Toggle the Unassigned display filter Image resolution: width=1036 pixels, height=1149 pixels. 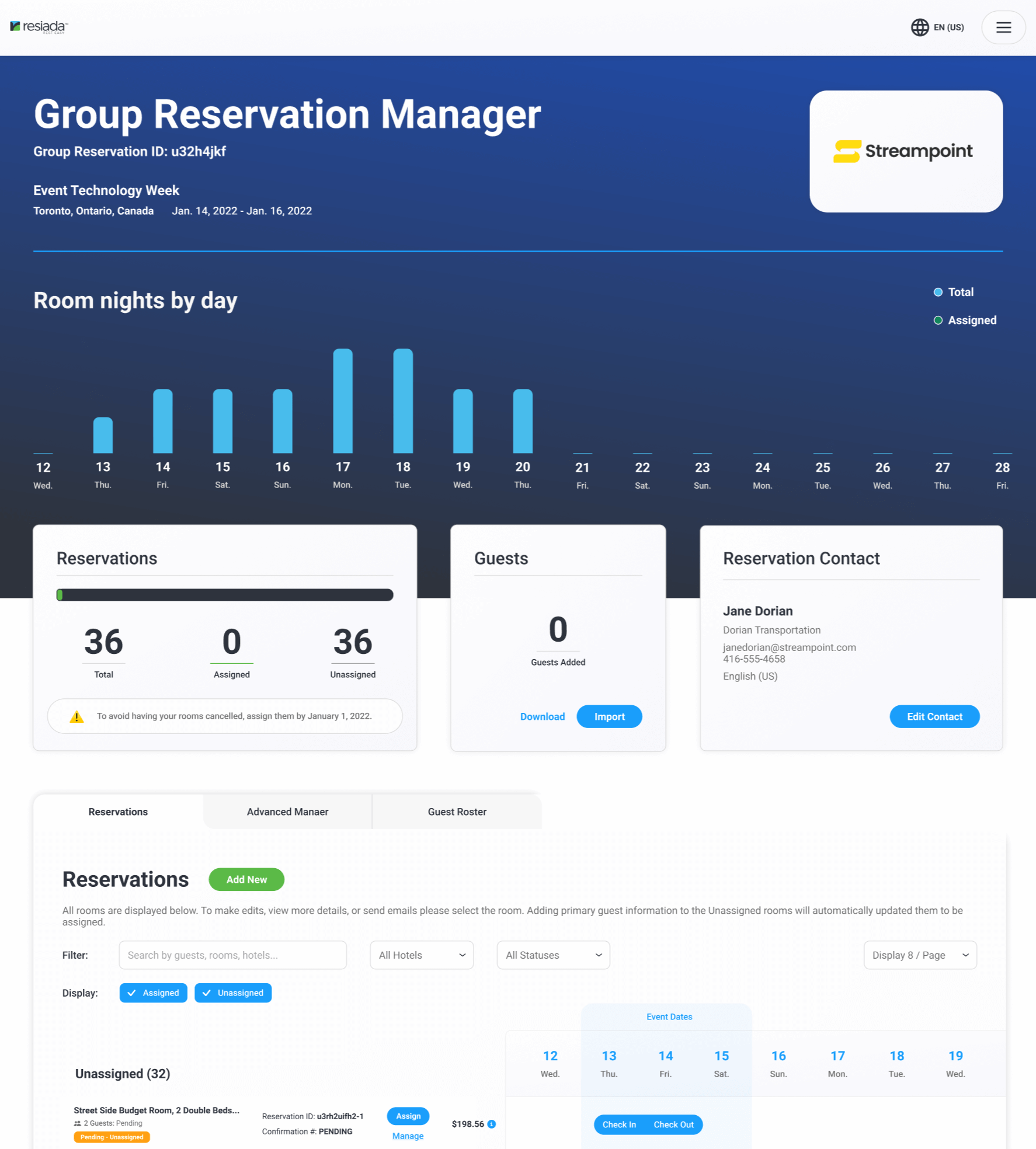click(x=232, y=993)
